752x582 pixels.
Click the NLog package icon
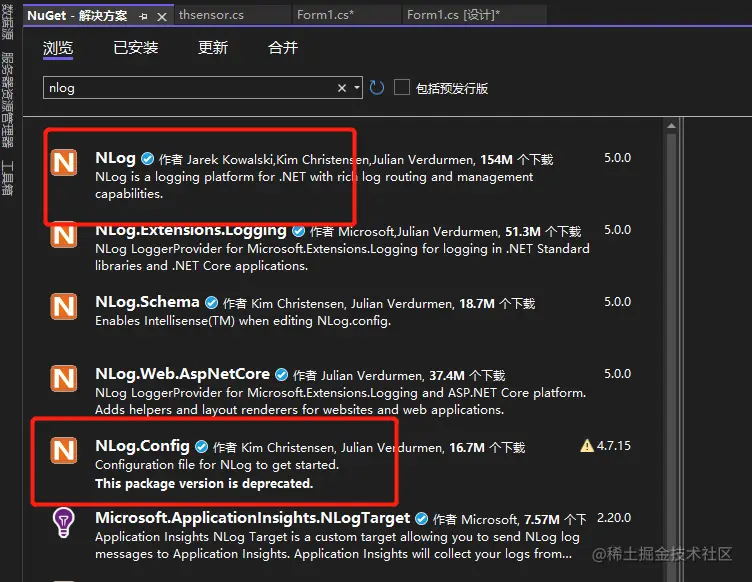point(64,163)
